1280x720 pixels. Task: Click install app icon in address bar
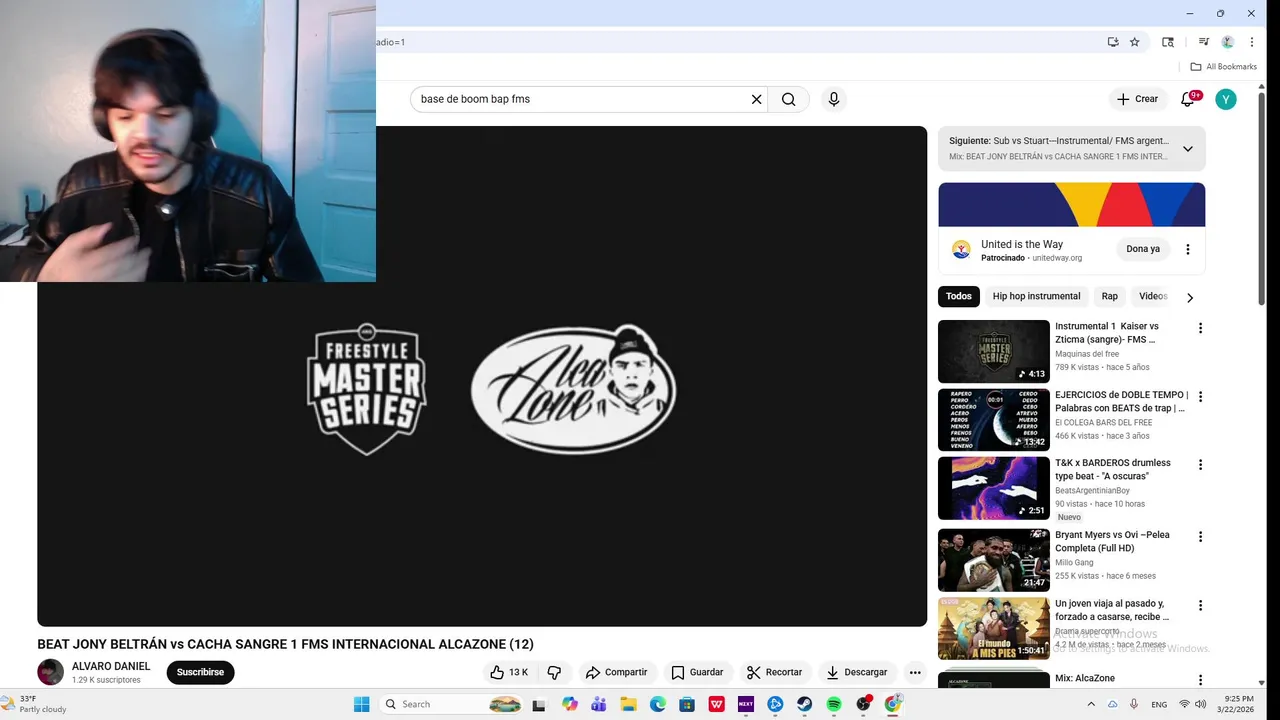(x=1112, y=42)
